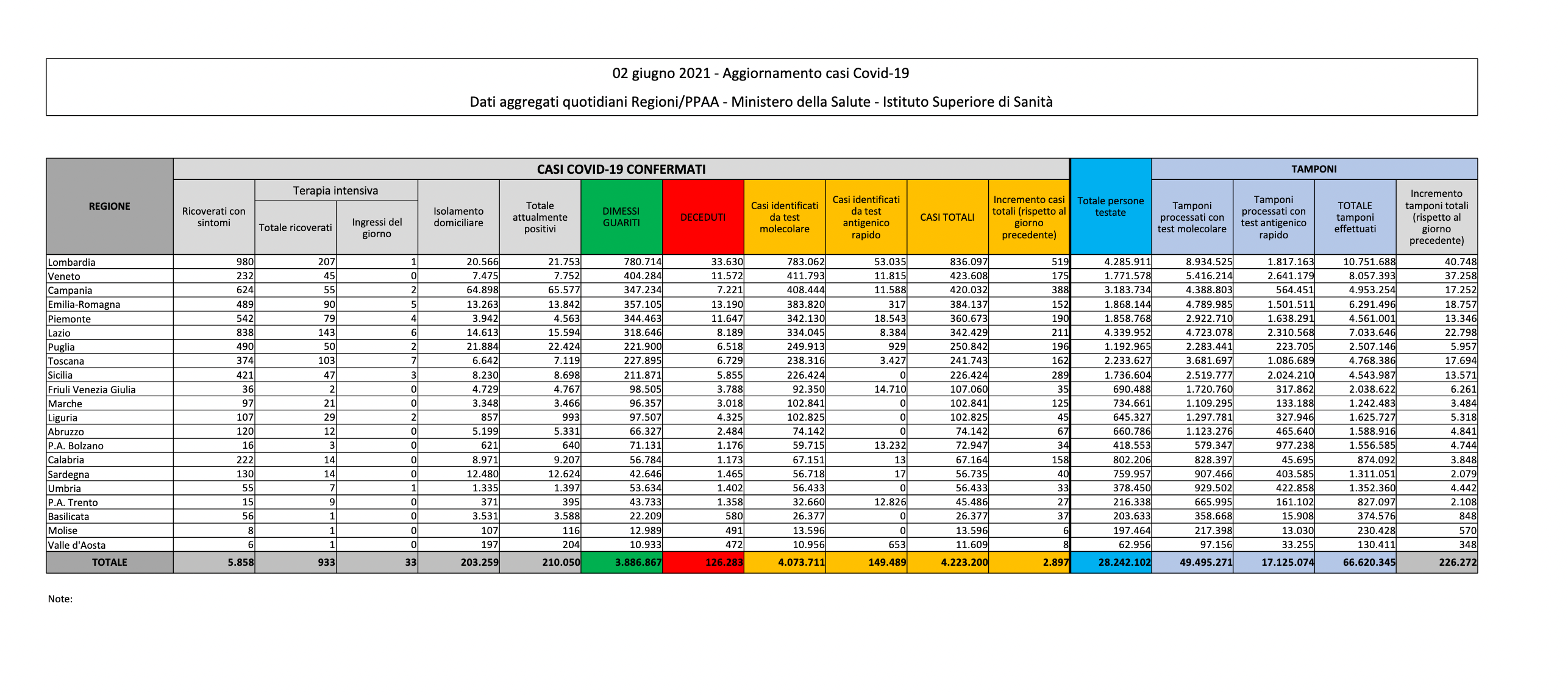The height and width of the screenshot is (695, 1568).
Task: Click the red DECEDUTI header cell
Action: pos(703,217)
